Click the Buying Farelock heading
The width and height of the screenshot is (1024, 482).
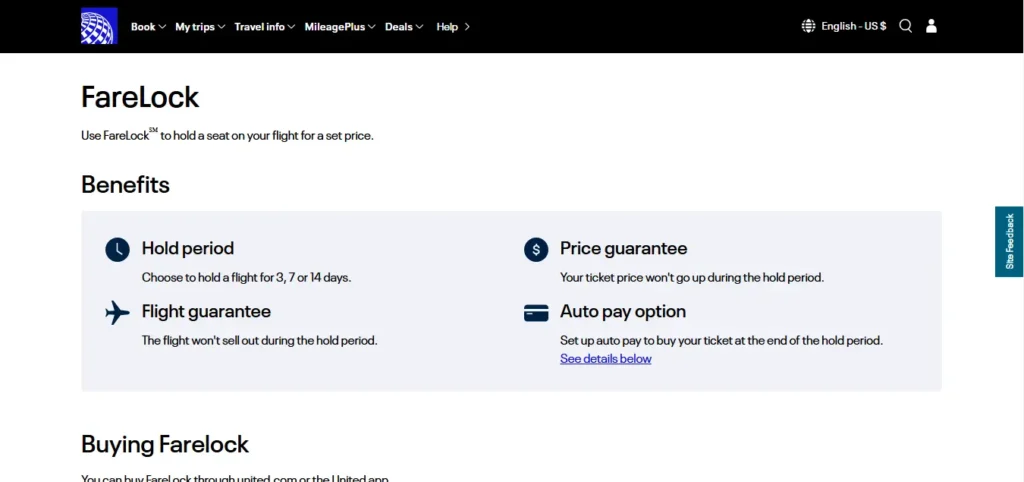coord(165,444)
